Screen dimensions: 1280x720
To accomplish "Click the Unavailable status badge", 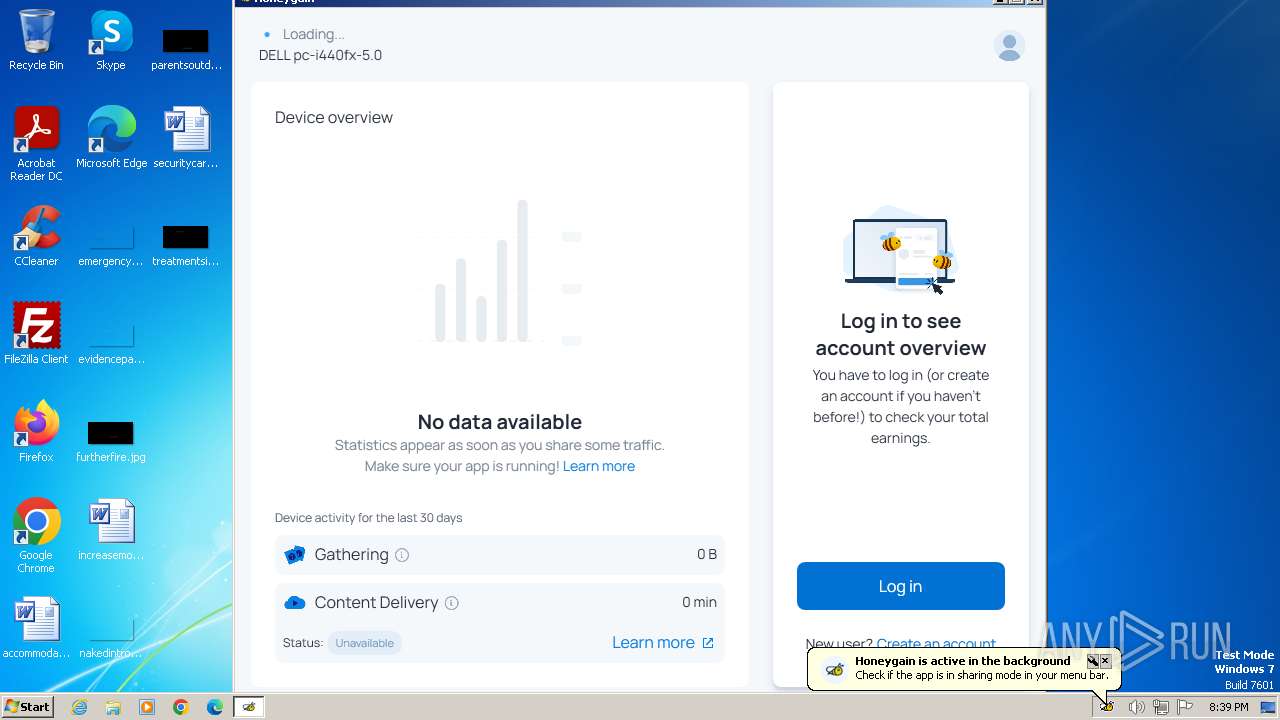I will pos(364,643).
